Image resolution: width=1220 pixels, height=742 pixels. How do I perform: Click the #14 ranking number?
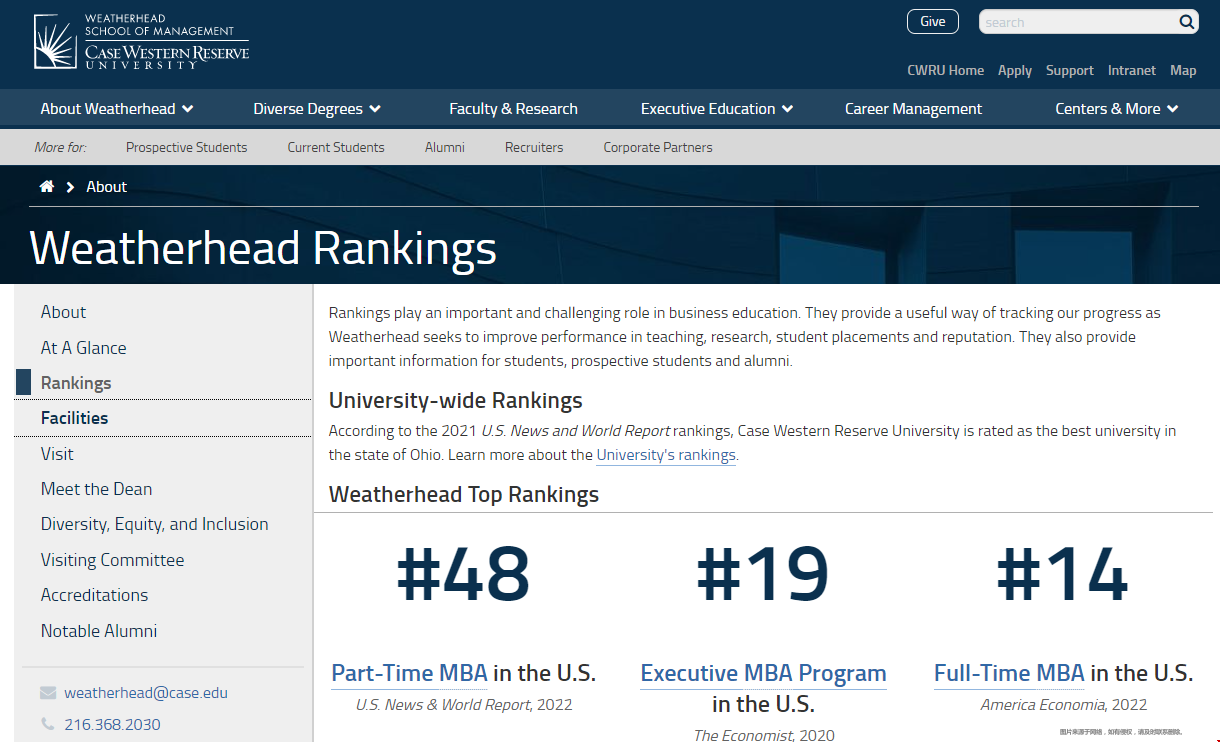[x=1062, y=575]
